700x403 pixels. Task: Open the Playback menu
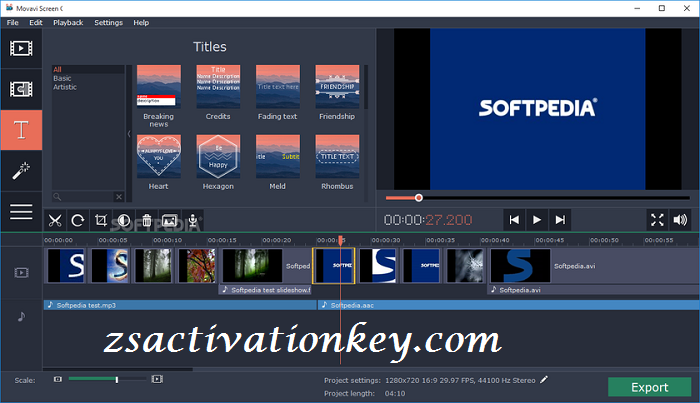click(x=68, y=23)
